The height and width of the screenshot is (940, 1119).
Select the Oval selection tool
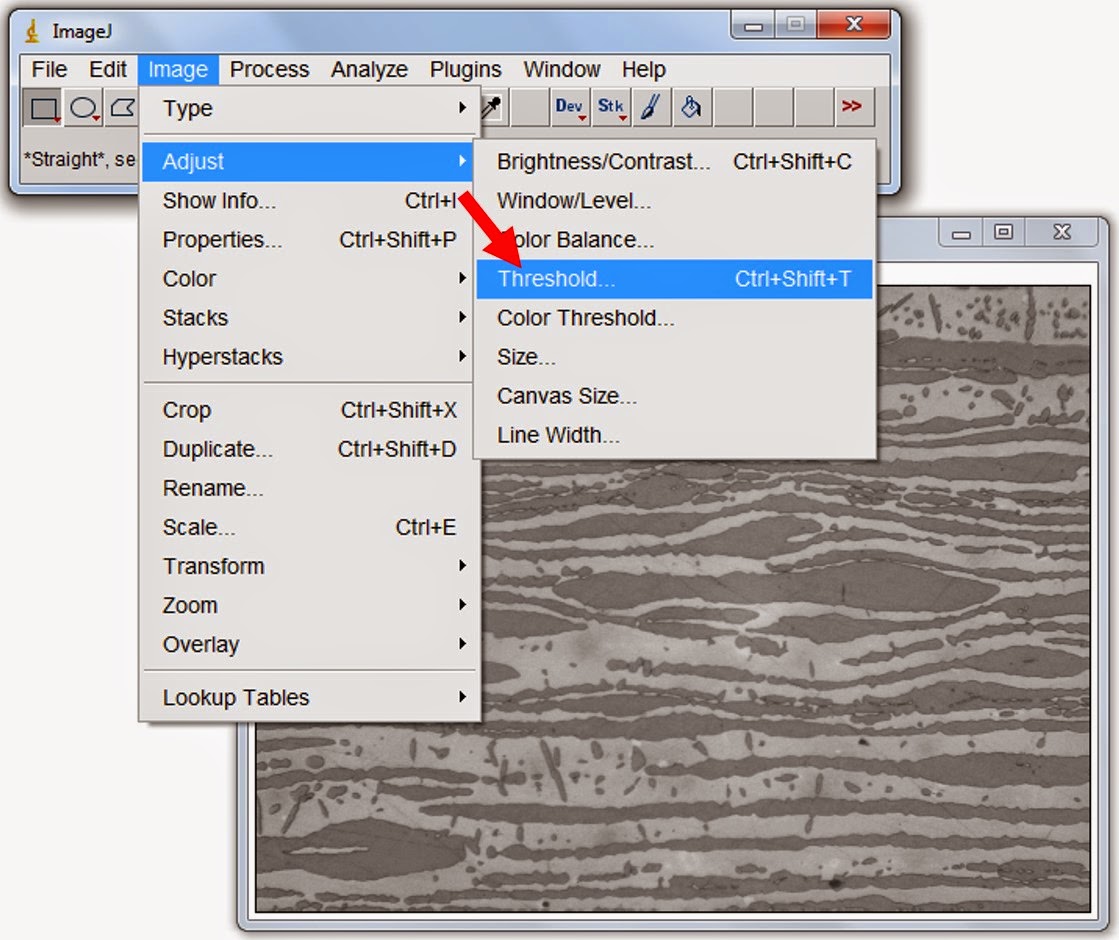(83, 107)
